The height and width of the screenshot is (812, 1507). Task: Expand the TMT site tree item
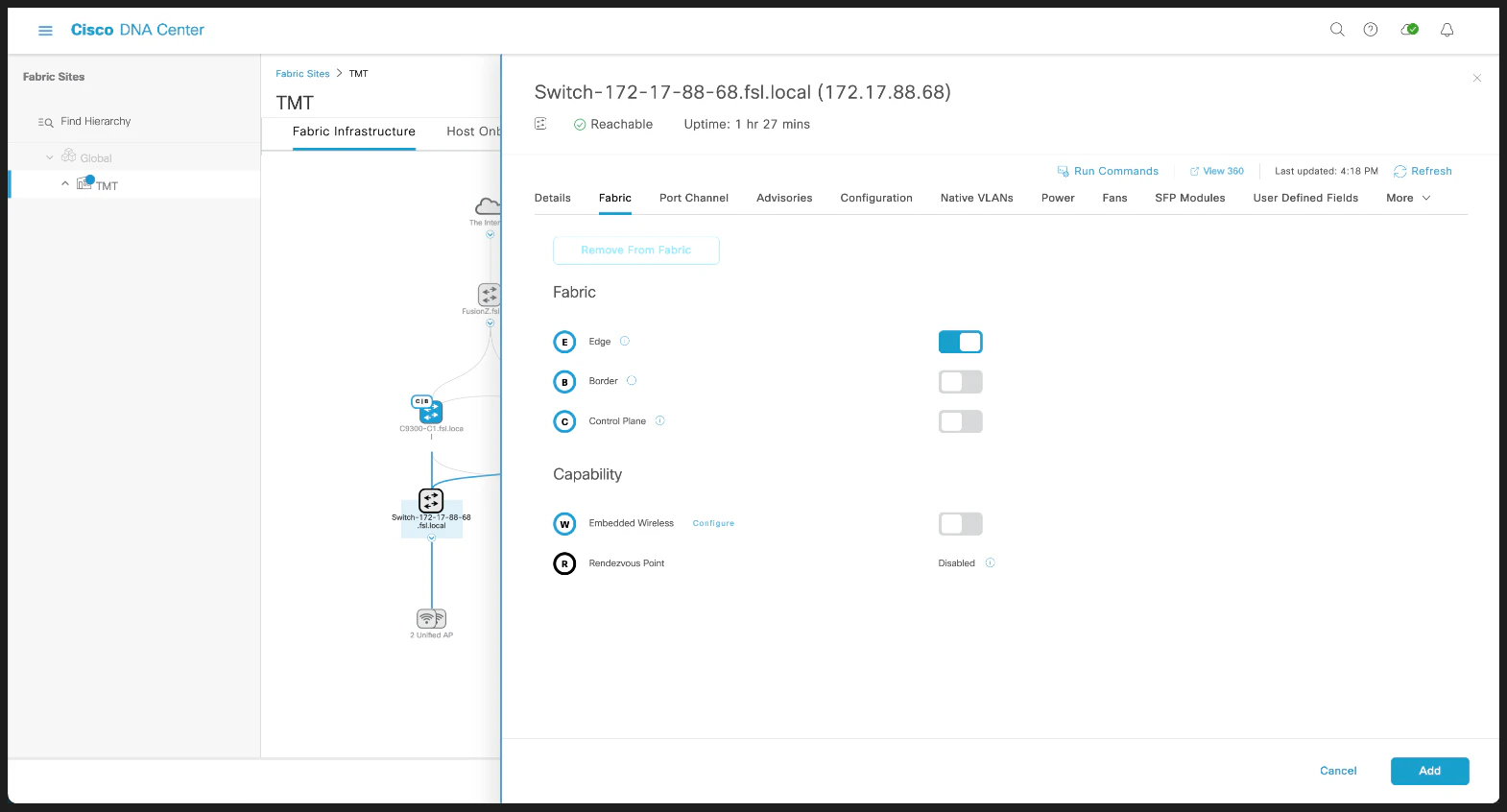point(65,183)
